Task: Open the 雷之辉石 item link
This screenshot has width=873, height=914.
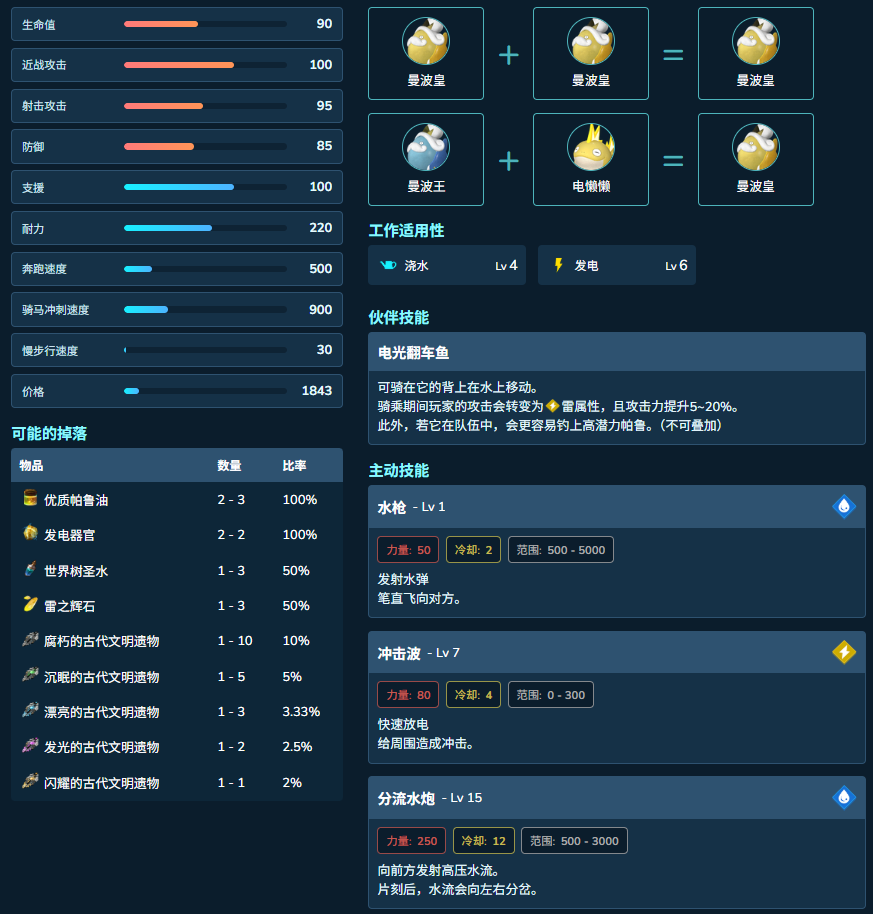Action: [70, 606]
